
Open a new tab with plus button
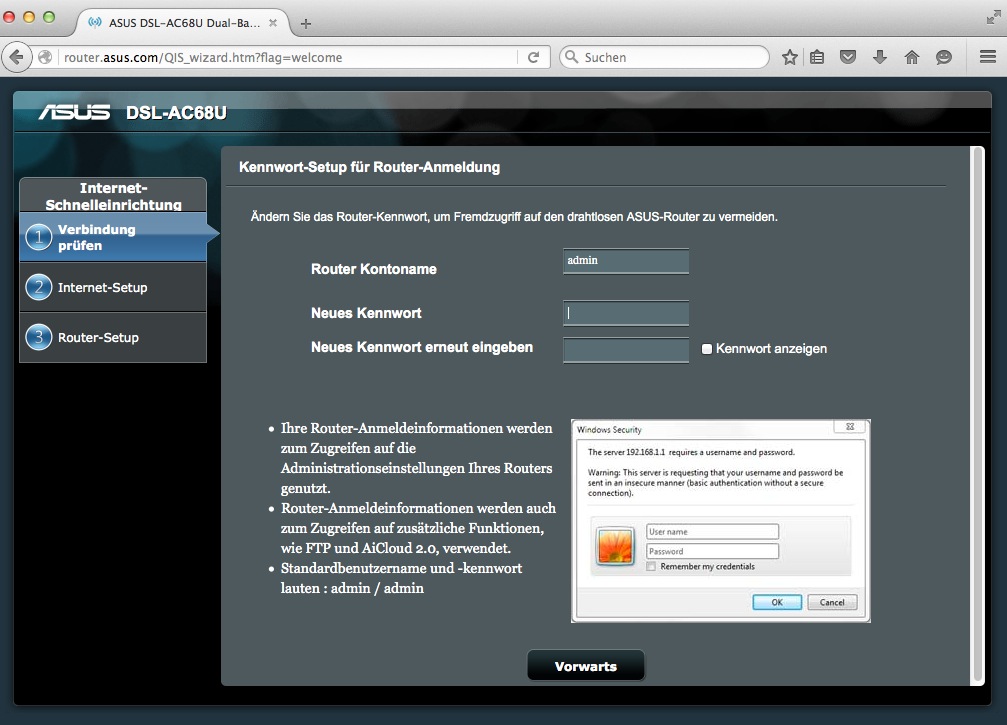pos(306,24)
